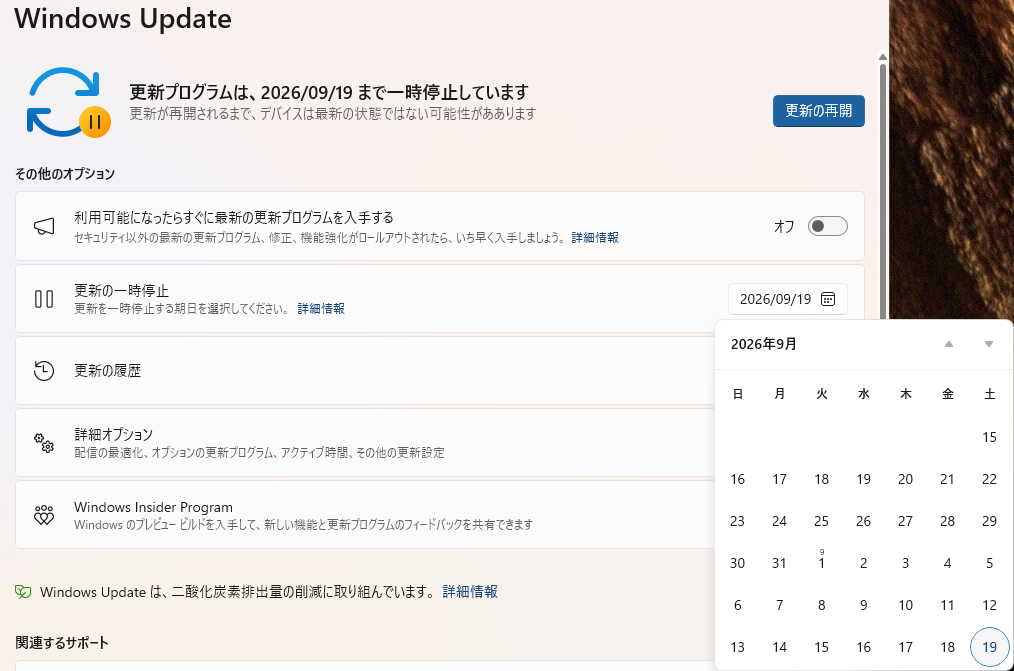Select date 11 in the calendar
The image size is (1014, 671).
click(x=947, y=605)
